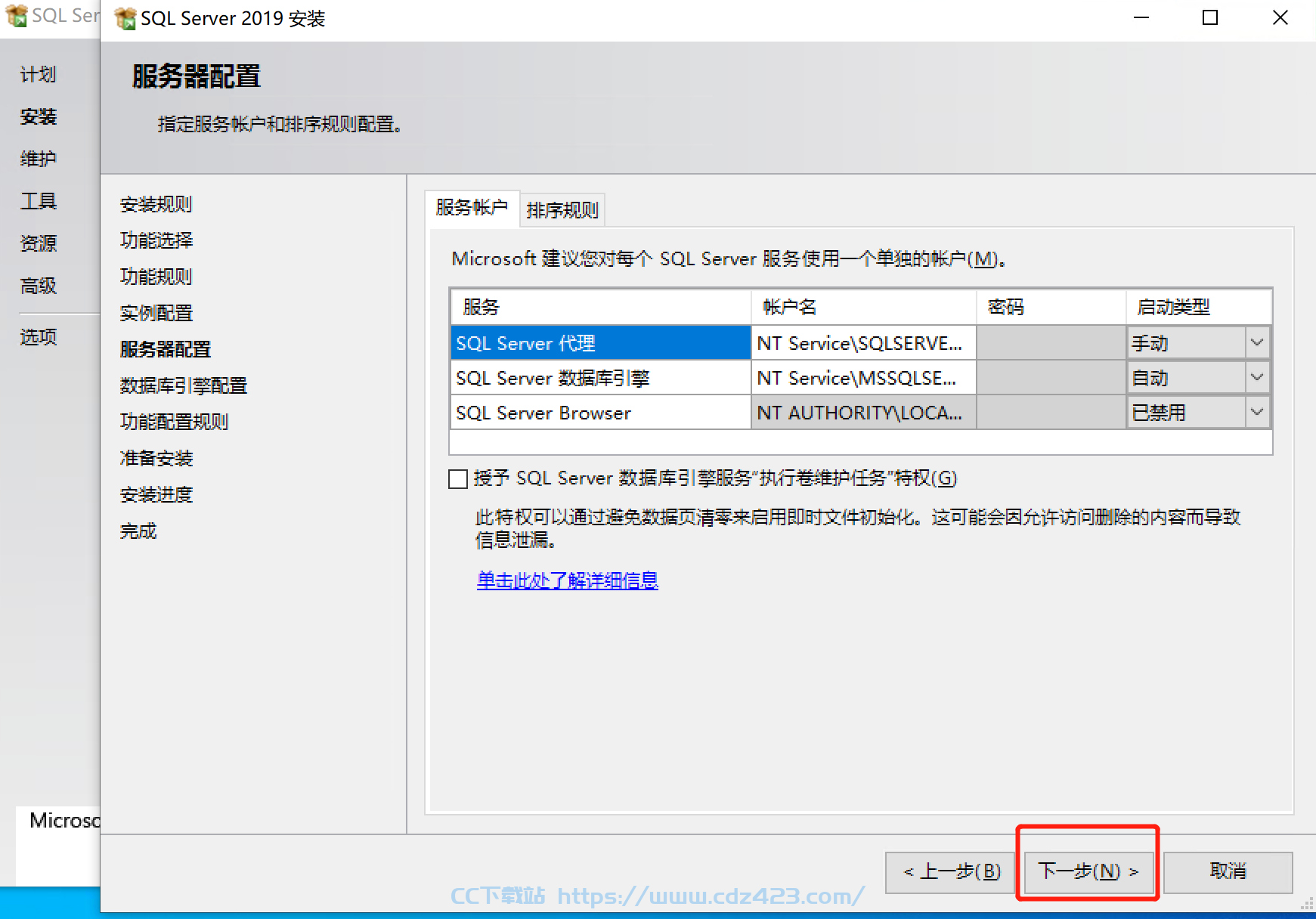Click password field for SQL Server 数据库引擎
1316x919 pixels.
(x=1051, y=378)
